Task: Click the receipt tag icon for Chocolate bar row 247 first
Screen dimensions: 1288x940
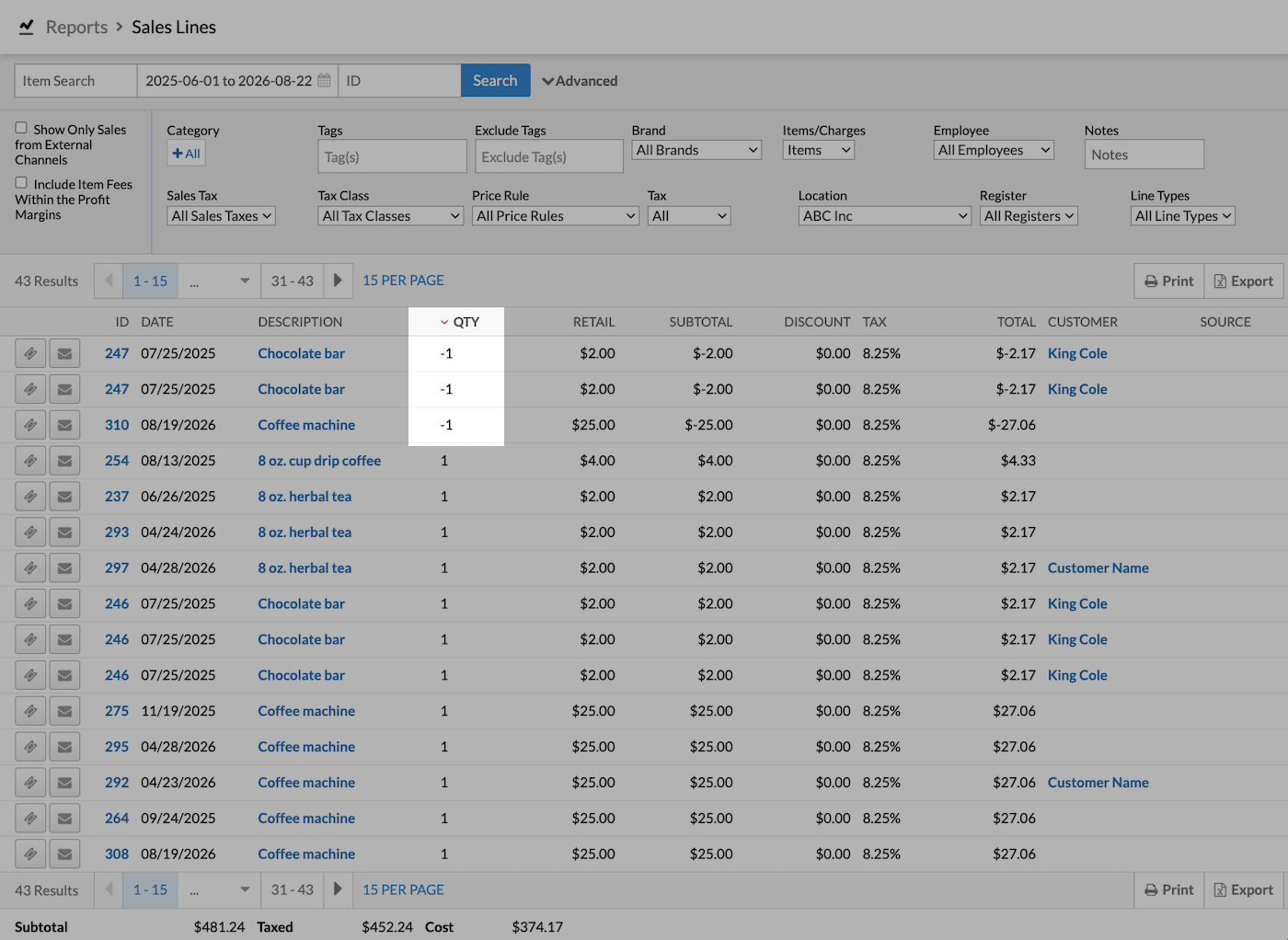Action: pos(30,353)
